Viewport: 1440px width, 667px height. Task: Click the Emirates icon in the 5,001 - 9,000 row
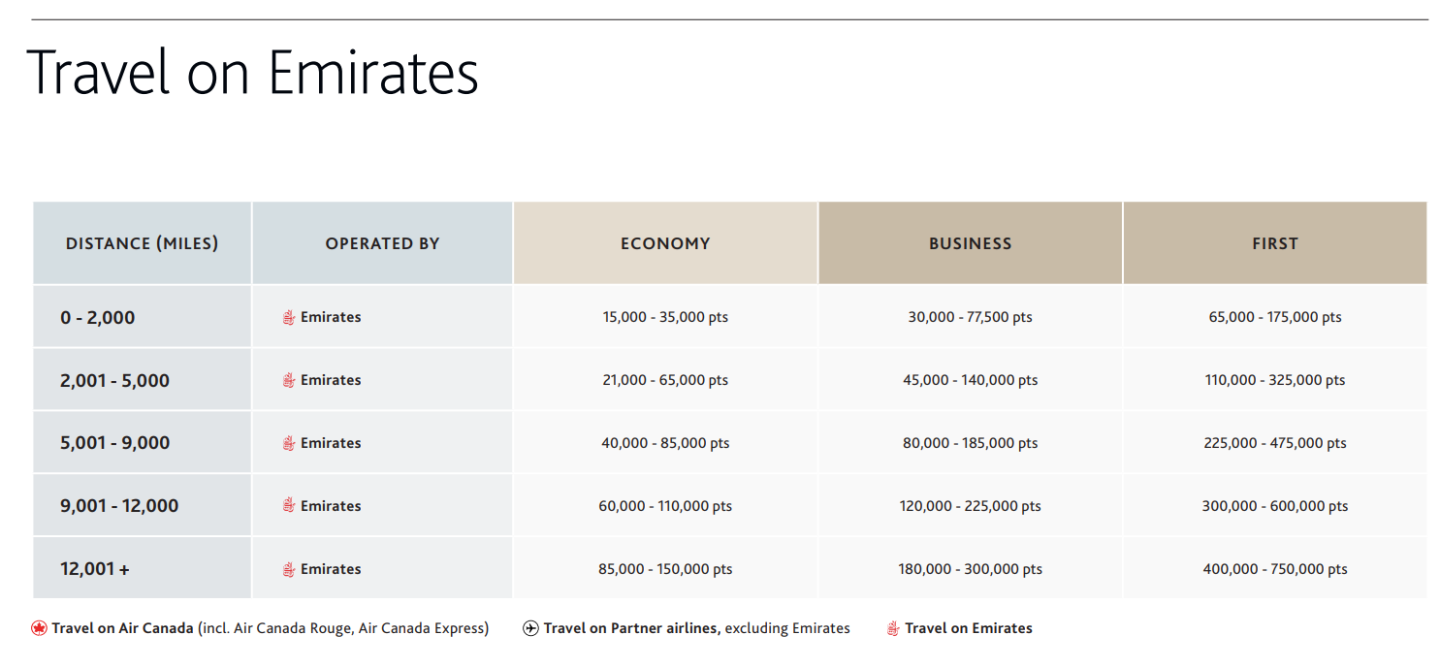pos(289,443)
